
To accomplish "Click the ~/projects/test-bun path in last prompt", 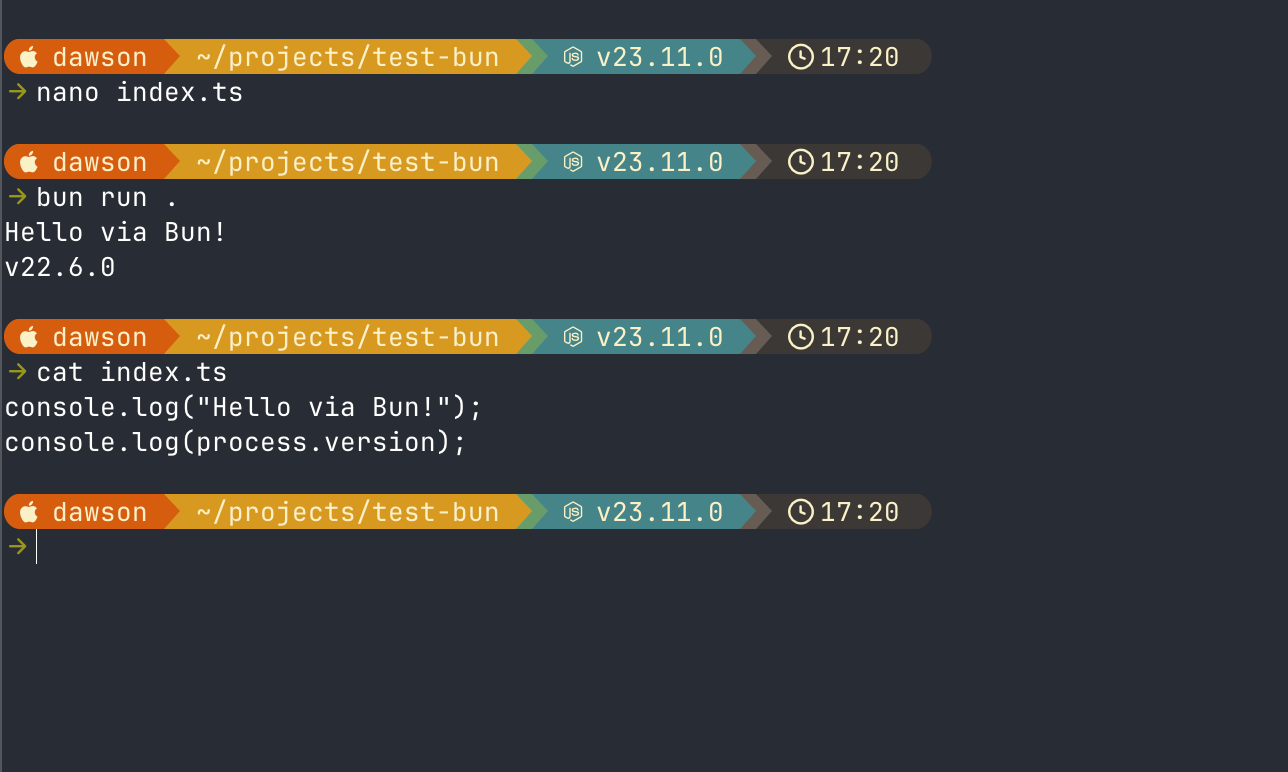I will point(347,512).
